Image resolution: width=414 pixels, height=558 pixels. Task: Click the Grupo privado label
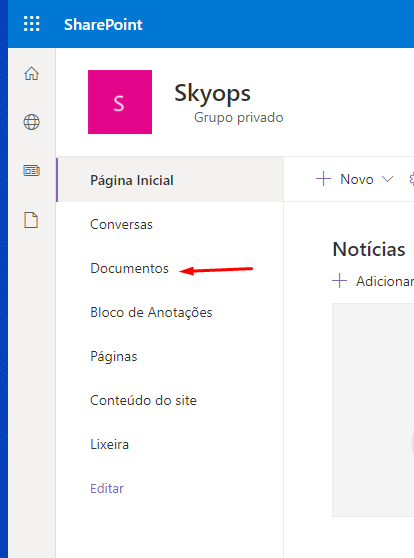click(x=239, y=117)
